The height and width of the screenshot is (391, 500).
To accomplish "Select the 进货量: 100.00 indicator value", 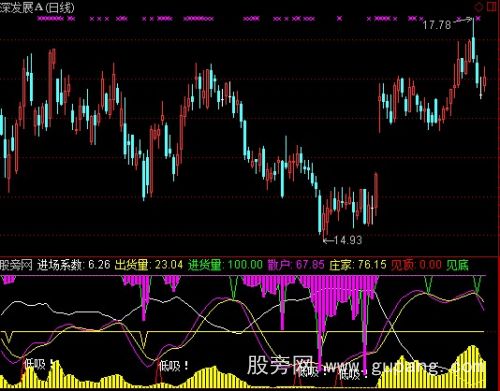I will click(x=225, y=265).
